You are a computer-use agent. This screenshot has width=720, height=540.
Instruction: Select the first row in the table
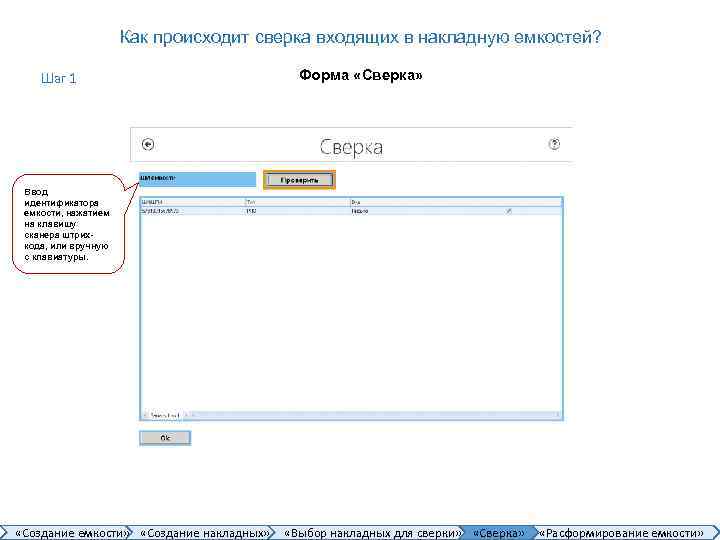pos(351,211)
